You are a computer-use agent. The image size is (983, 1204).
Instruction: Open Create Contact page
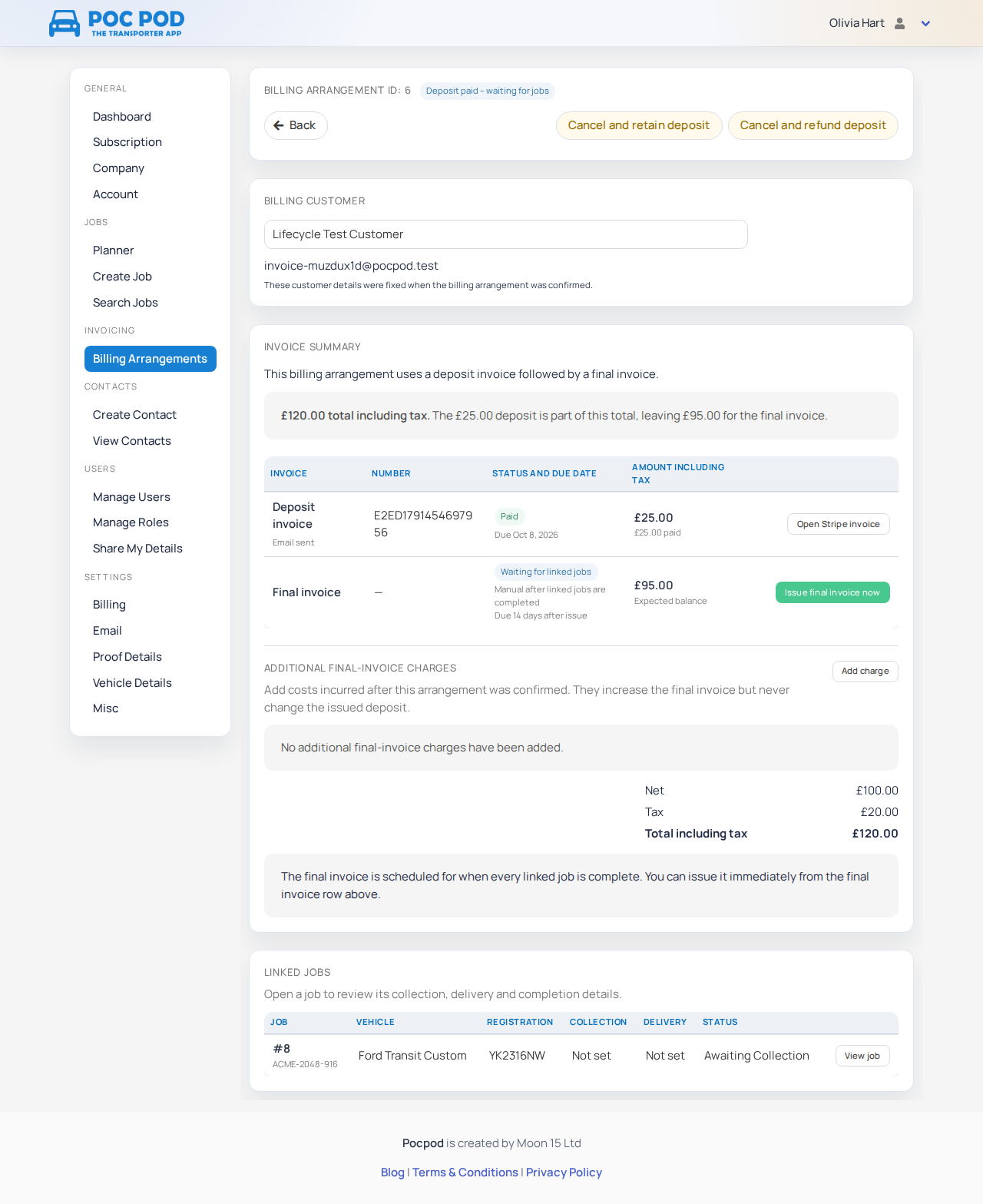tap(134, 415)
